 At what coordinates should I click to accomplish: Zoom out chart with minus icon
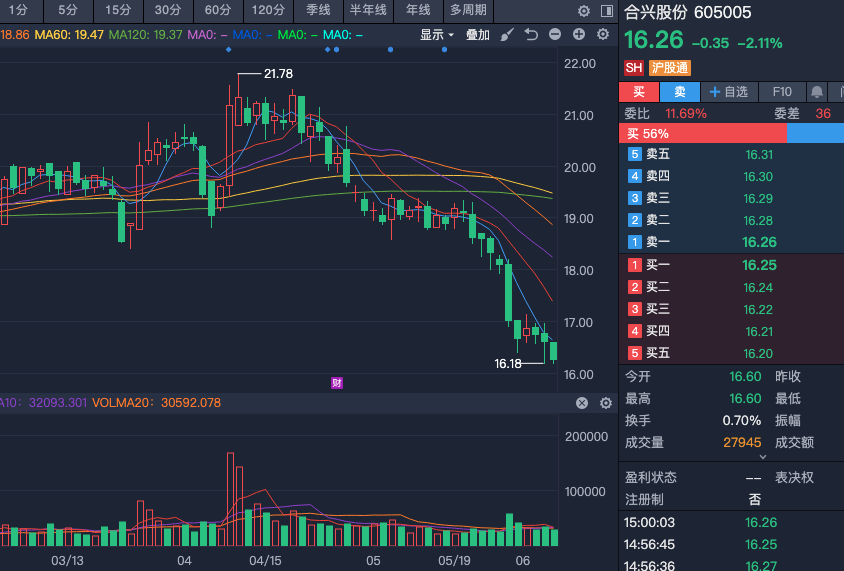point(555,35)
